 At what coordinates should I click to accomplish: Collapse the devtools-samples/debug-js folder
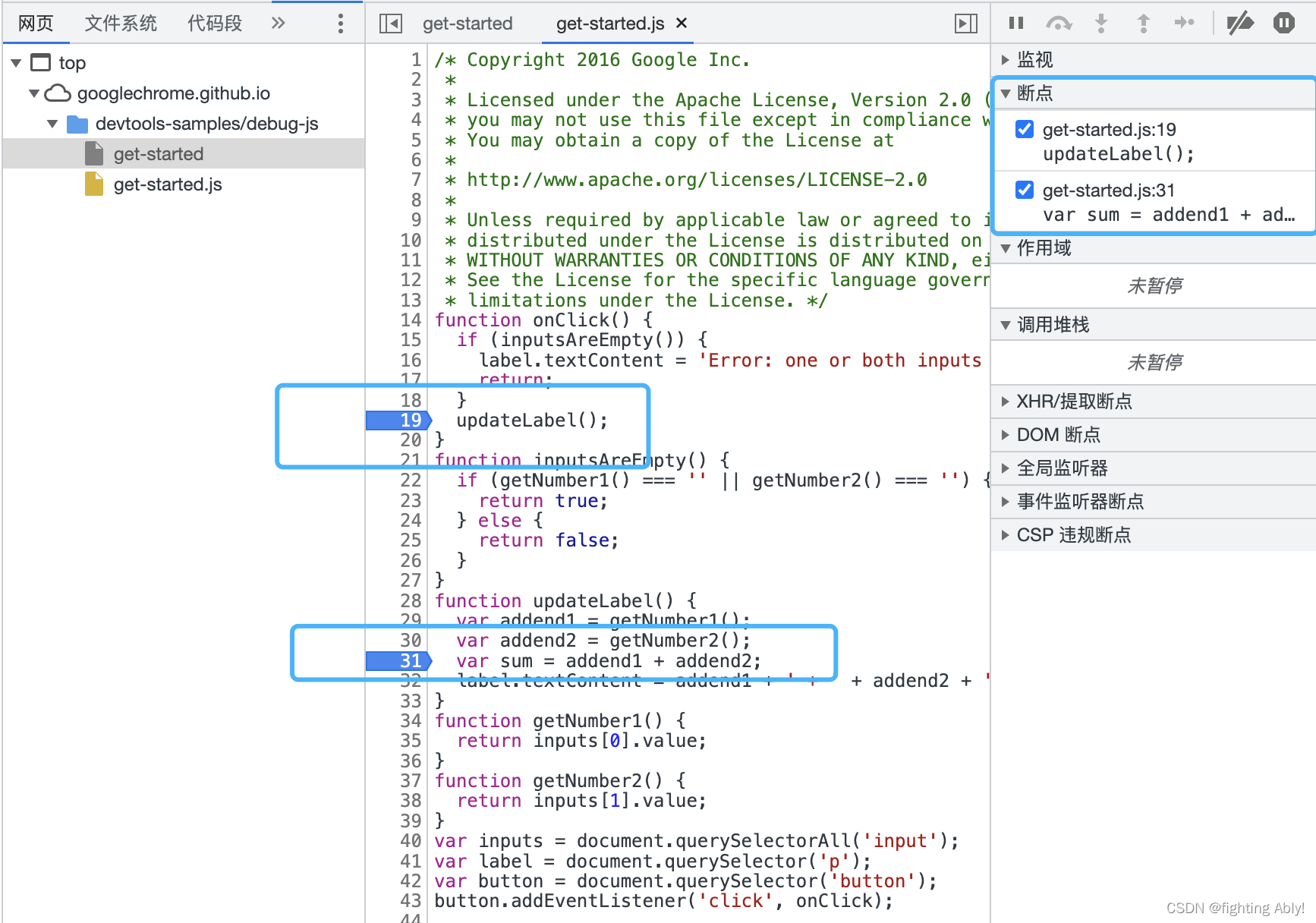tap(52, 124)
